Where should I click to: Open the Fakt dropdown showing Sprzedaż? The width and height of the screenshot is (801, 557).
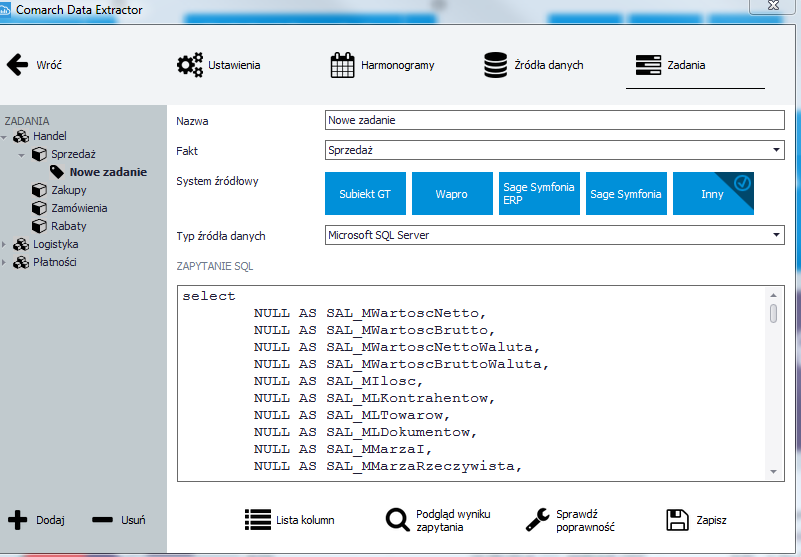point(554,150)
